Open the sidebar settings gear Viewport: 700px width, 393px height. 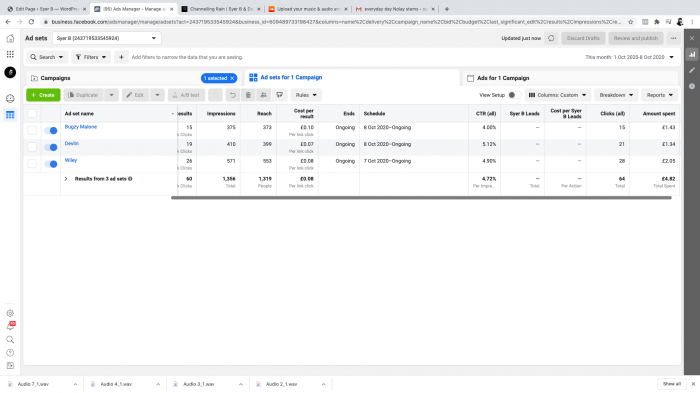(10, 314)
